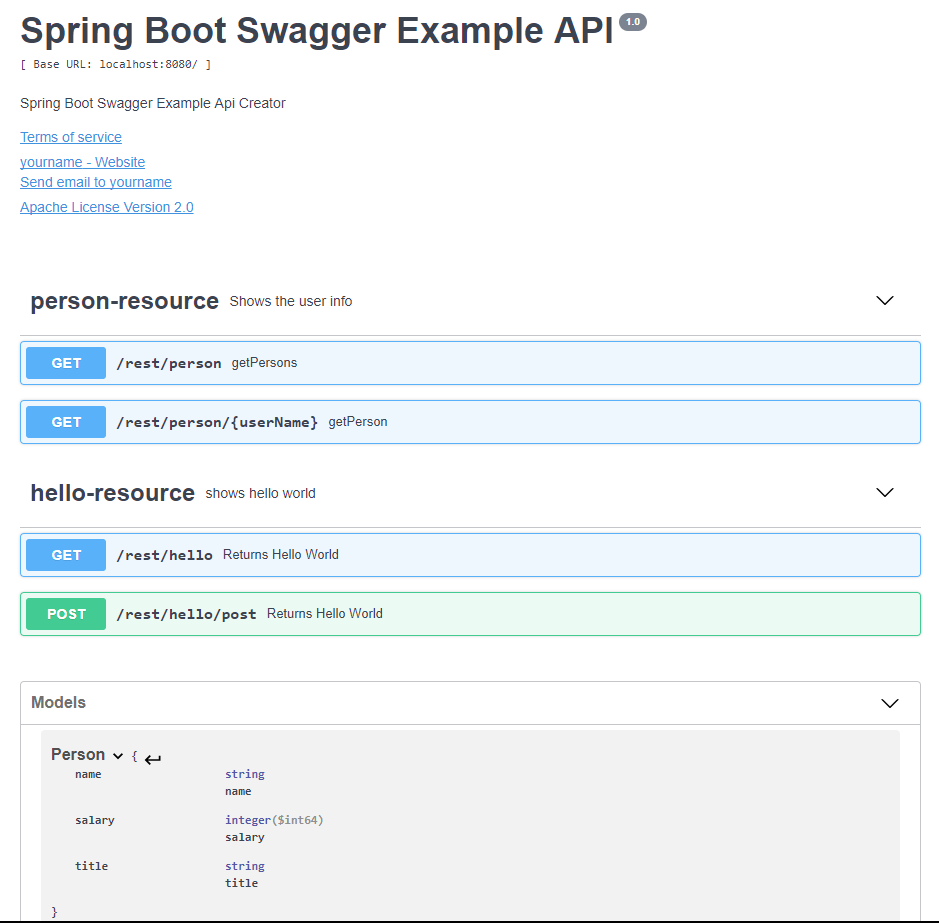Click the 'salary' property name in Person

coord(95,820)
